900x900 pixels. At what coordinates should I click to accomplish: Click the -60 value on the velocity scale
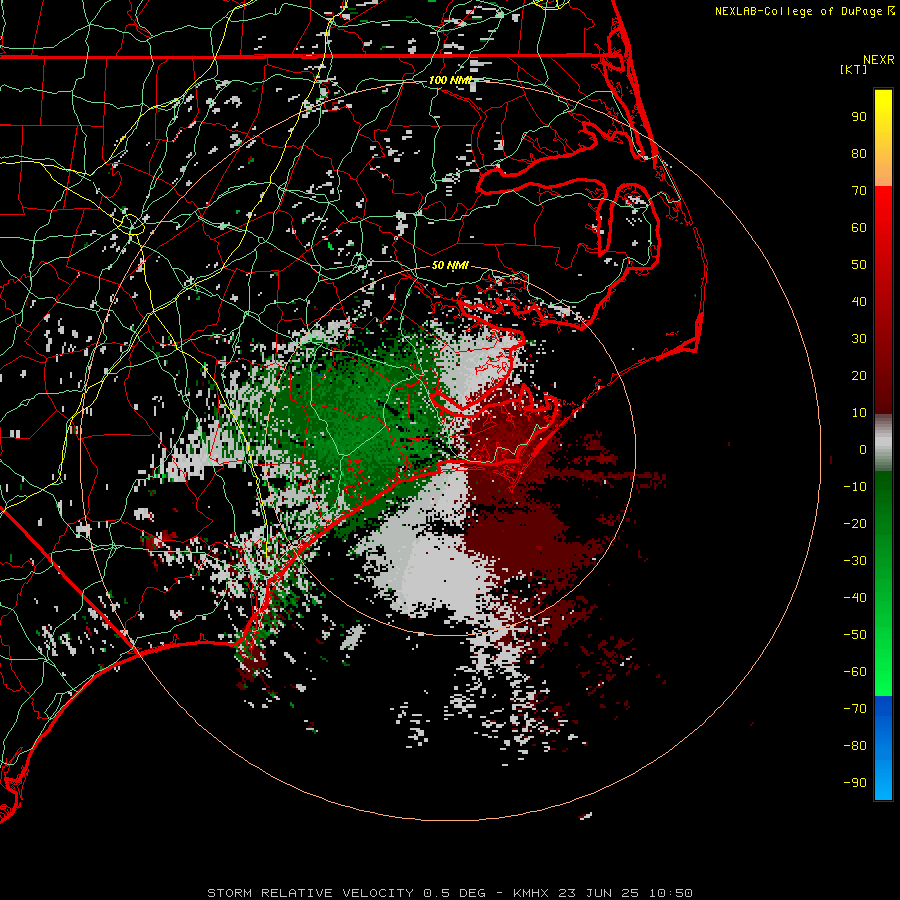(x=855, y=672)
